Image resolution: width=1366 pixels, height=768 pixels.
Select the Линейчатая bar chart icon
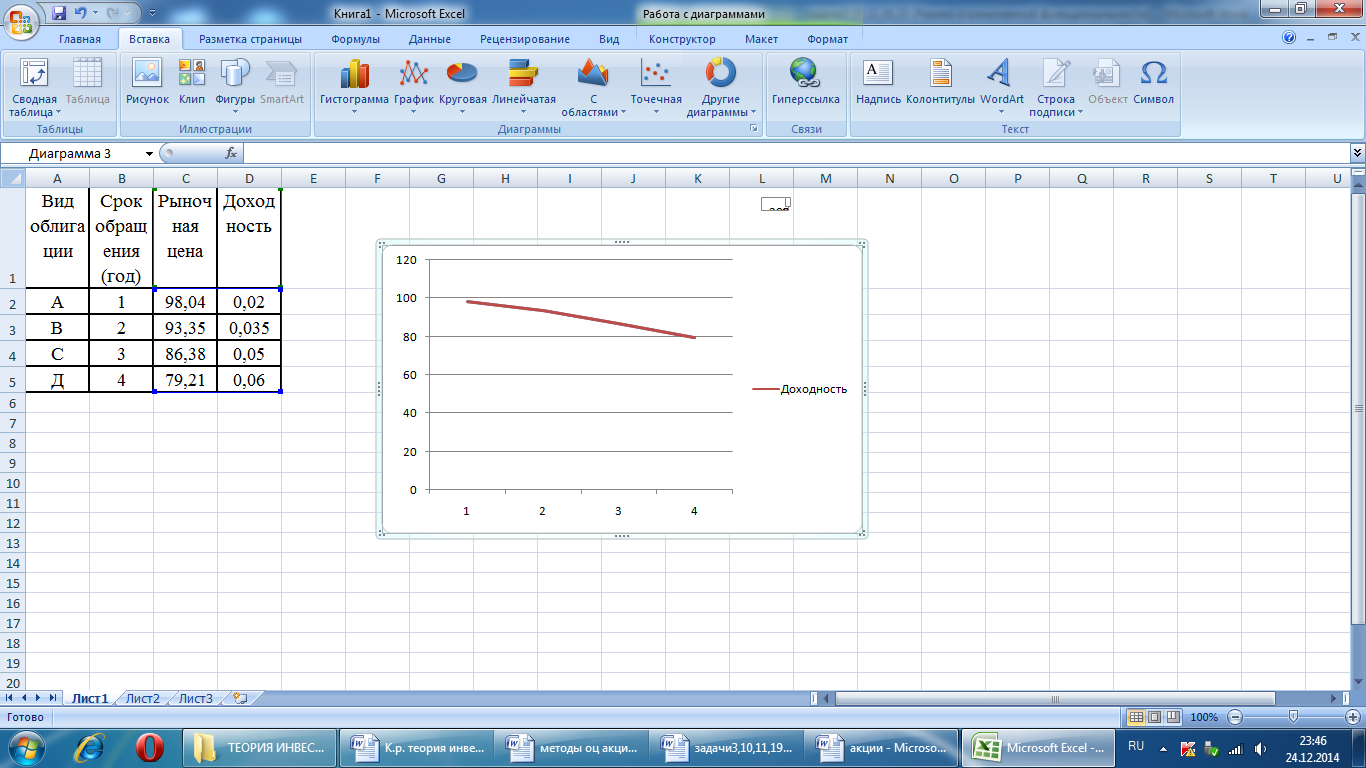coord(523,84)
